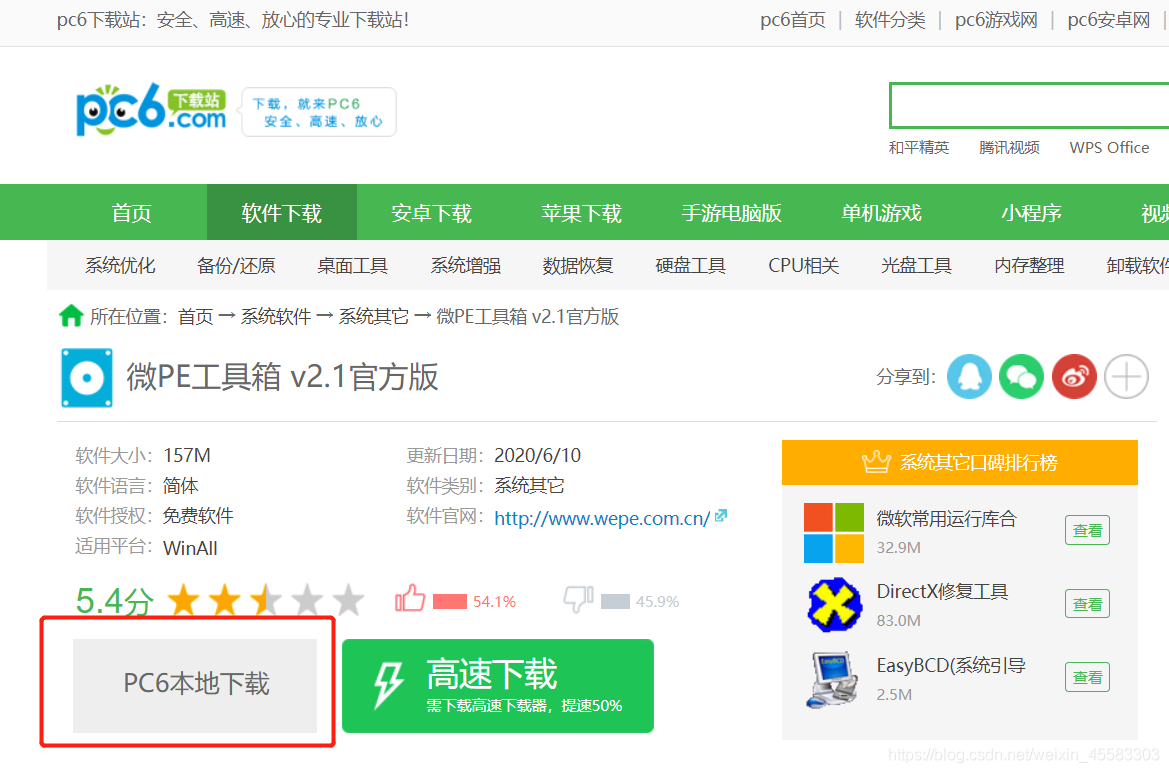Click the pc6.com site logo
1169x773 pixels.
(x=151, y=110)
